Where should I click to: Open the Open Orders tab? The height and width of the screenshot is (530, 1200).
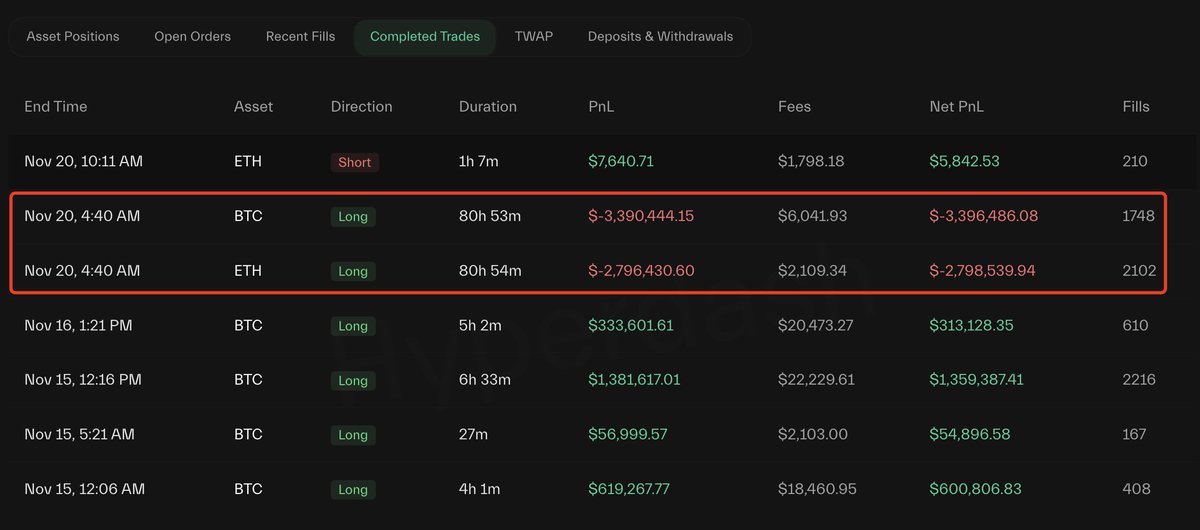[192, 37]
